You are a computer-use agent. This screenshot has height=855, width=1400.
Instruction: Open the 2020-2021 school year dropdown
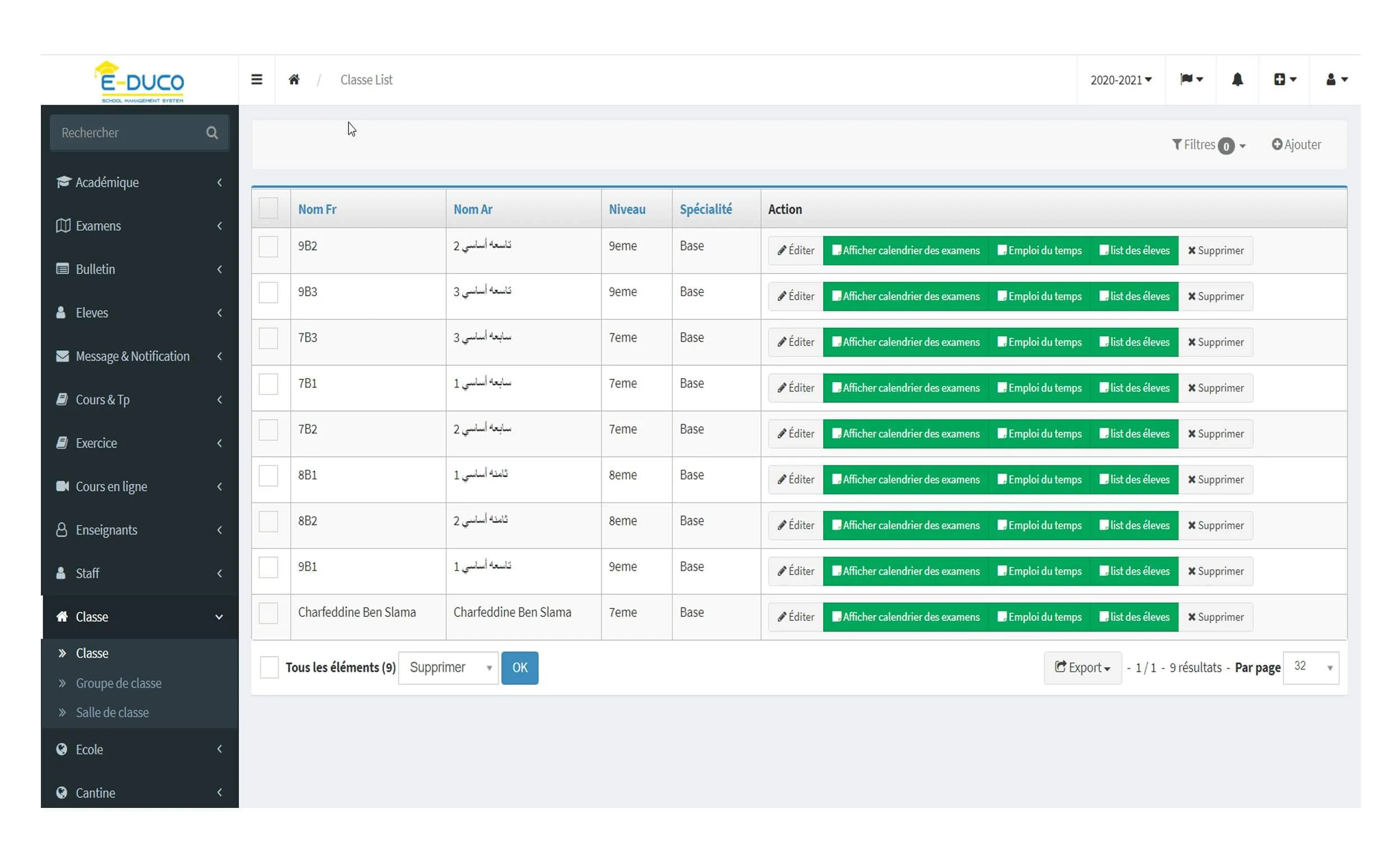[1121, 80]
